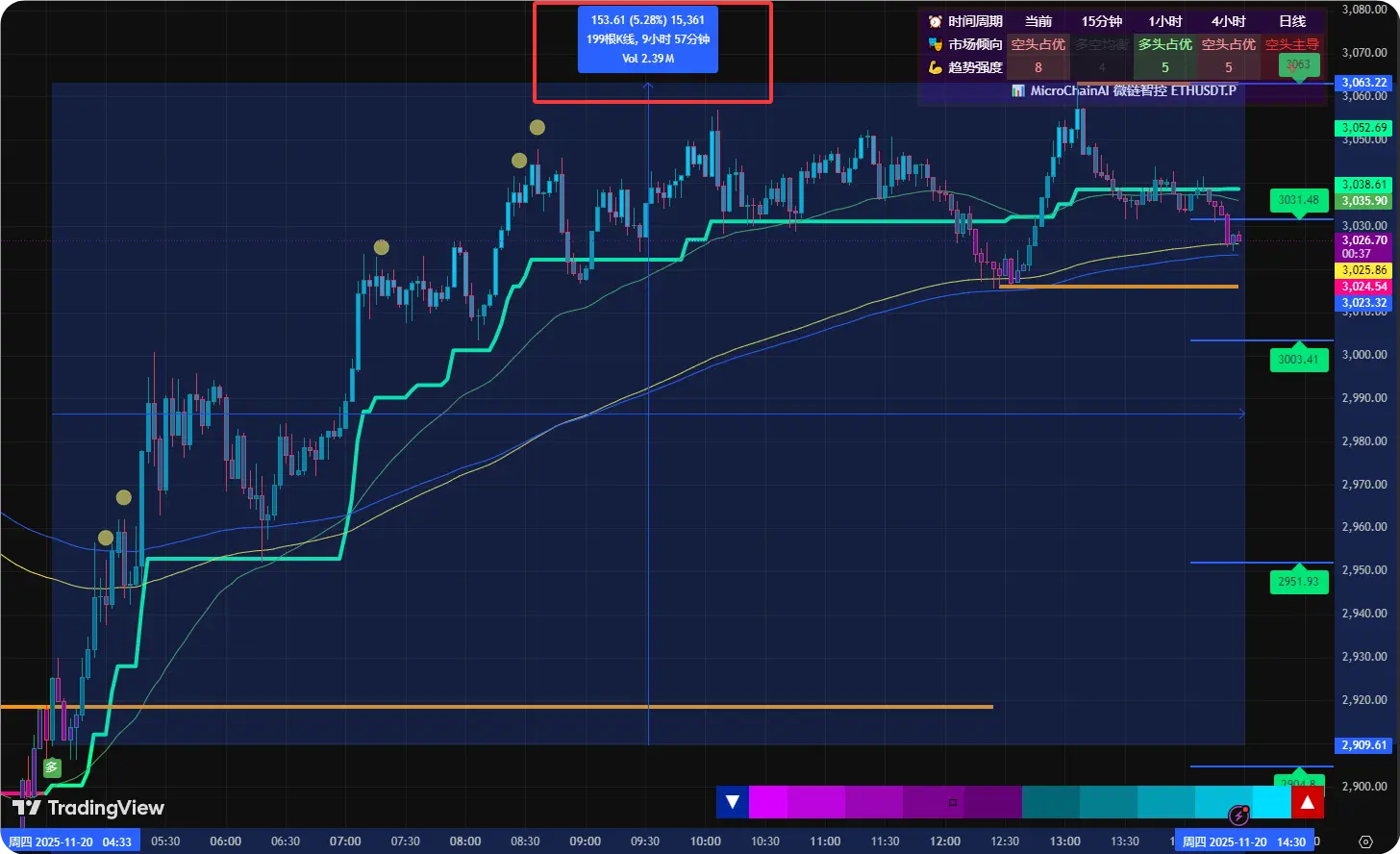Click the flexed arm icon beside 趋势强度
The image size is (1400, 854).
point(935,67)
